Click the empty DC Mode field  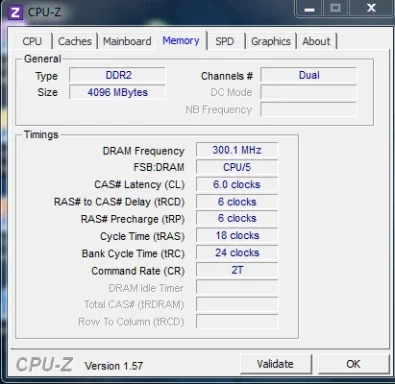pyautogui.click(x=309, y=92)
